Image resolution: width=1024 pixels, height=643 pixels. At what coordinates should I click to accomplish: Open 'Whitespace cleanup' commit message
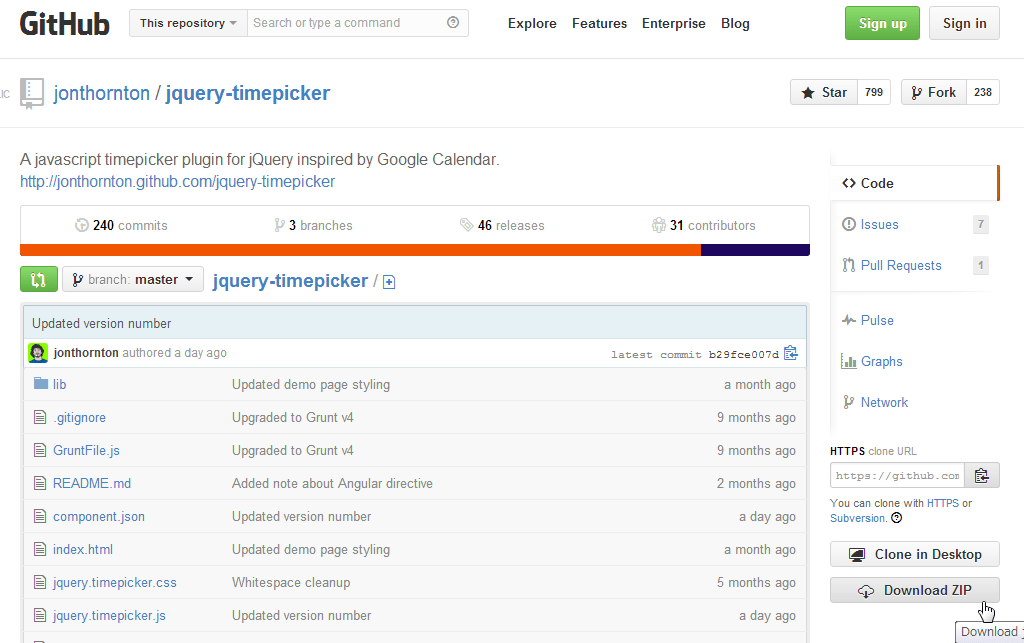291,582
